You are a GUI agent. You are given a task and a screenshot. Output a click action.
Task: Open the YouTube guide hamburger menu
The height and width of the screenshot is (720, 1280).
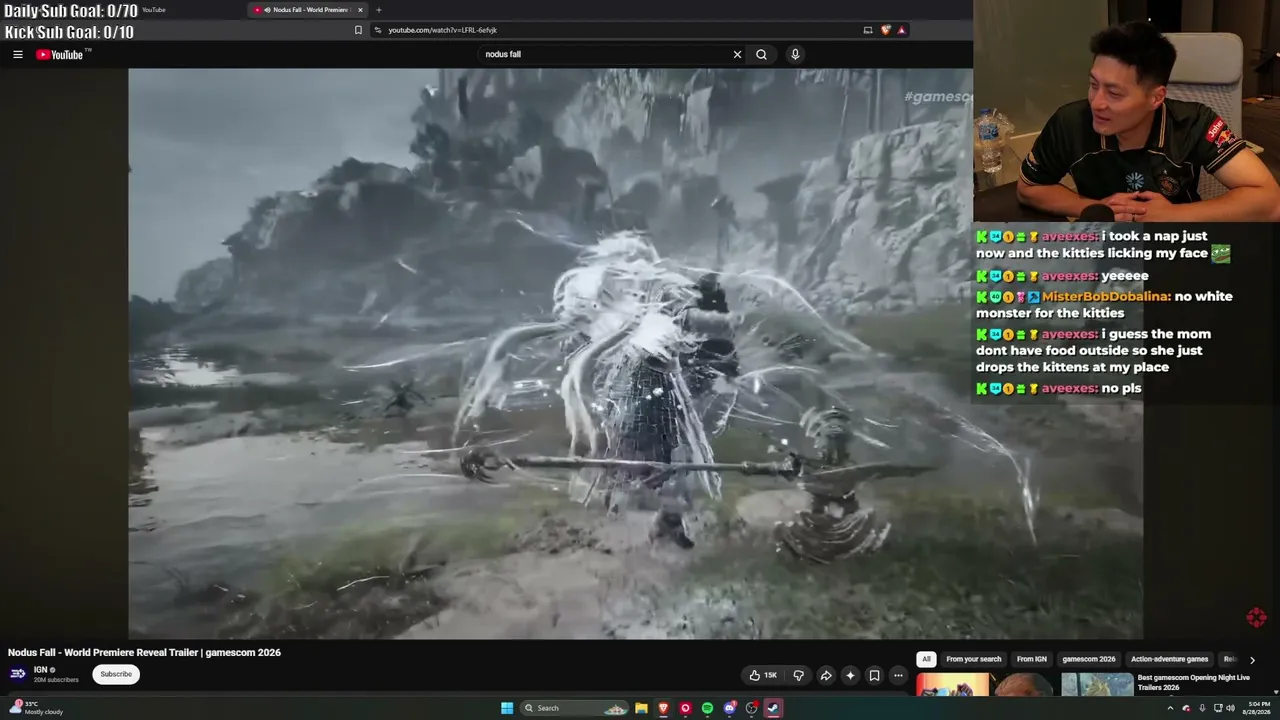17,55
